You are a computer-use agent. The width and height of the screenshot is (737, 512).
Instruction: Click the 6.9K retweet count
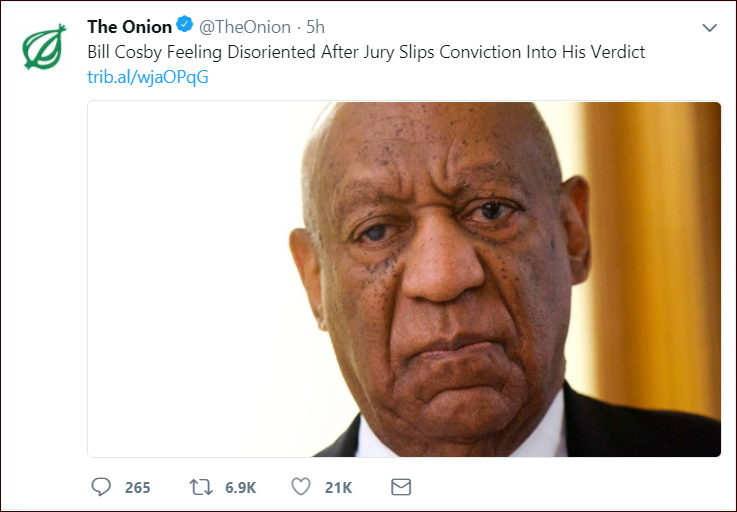click(240, 488)
